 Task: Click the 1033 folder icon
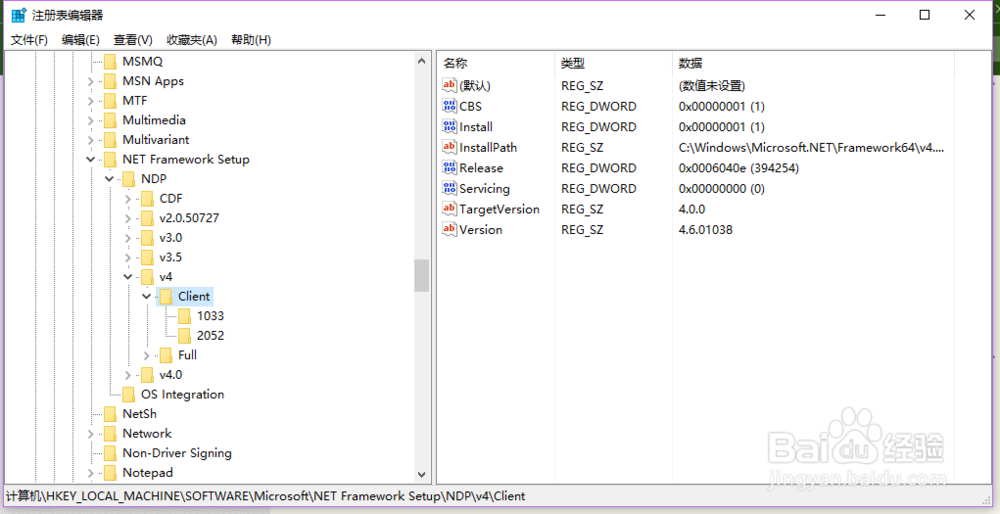184,316
